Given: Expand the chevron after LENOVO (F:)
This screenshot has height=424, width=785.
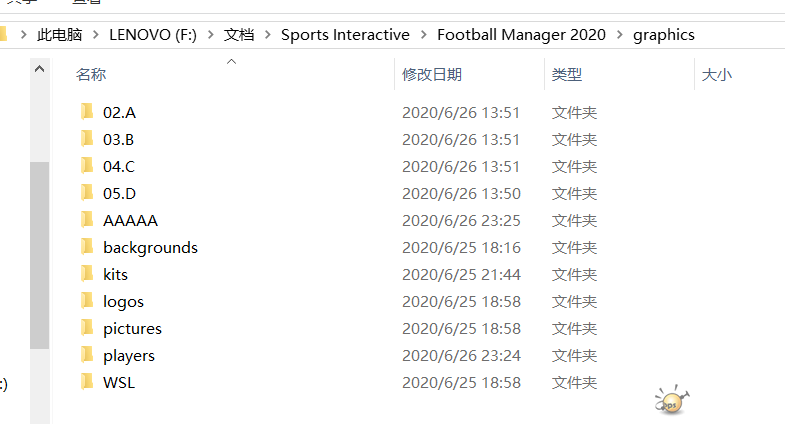Looking at the screenshot, I should [x=210, y=35].
